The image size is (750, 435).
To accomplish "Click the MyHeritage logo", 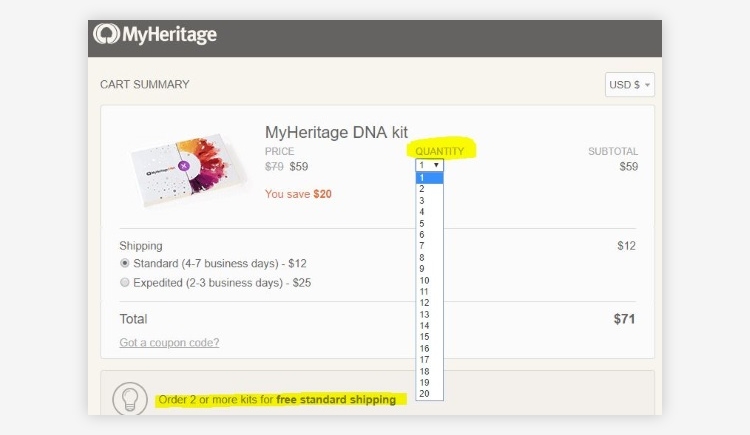I will coord(155,34).
